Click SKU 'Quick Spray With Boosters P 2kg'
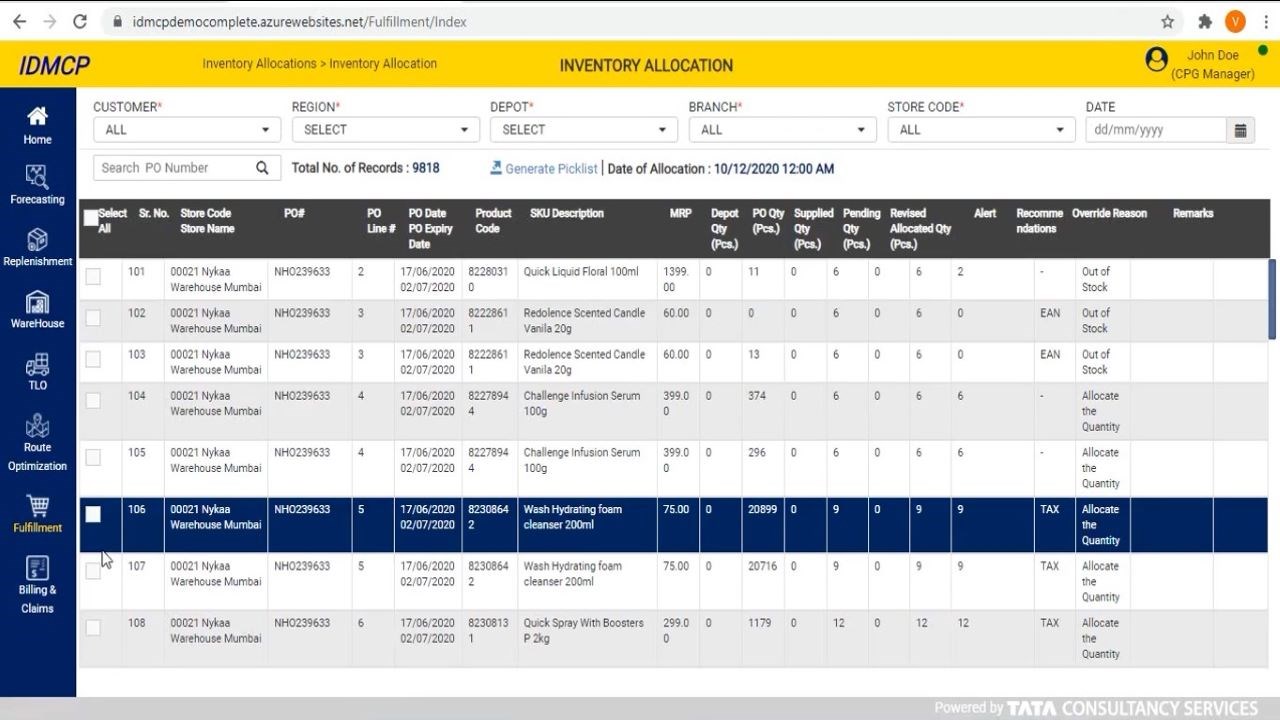 [584, 631]
